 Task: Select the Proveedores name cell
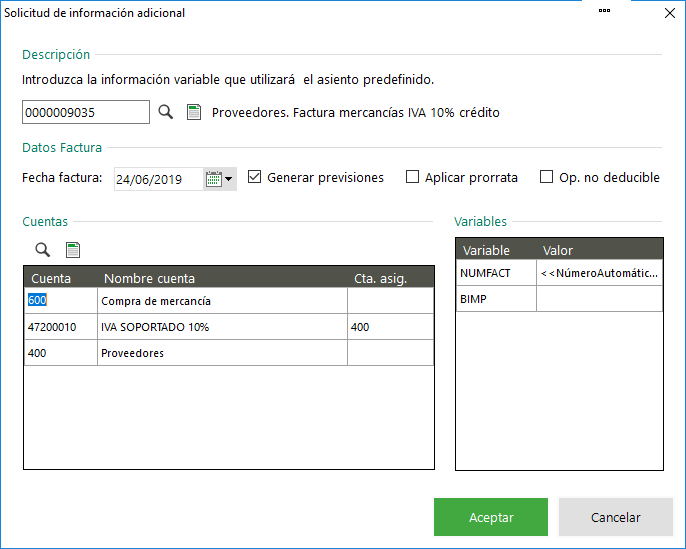(x=222, y=353)
